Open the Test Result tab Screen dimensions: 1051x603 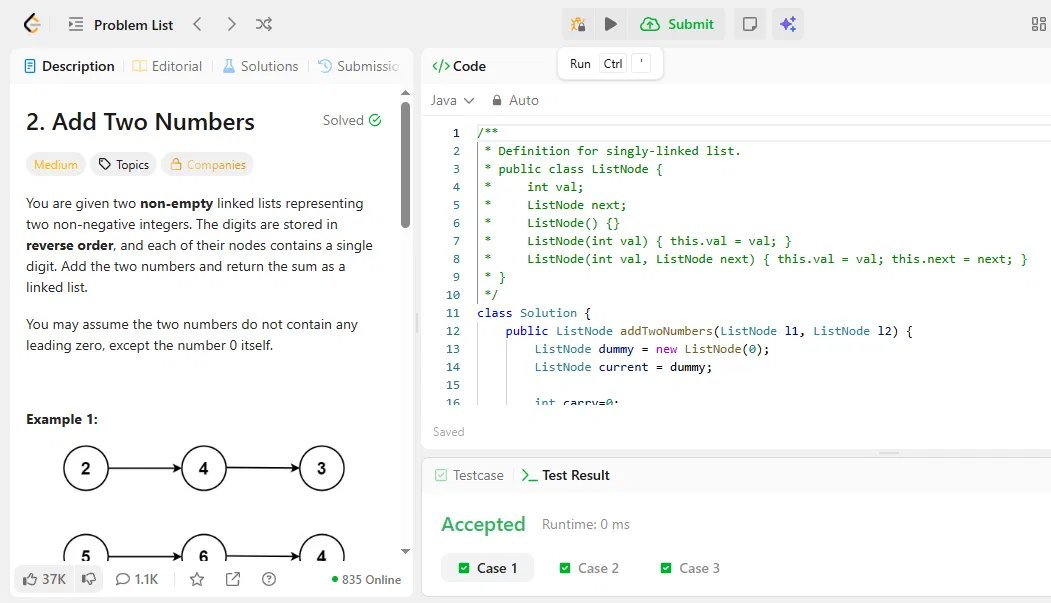coord(566,475)
